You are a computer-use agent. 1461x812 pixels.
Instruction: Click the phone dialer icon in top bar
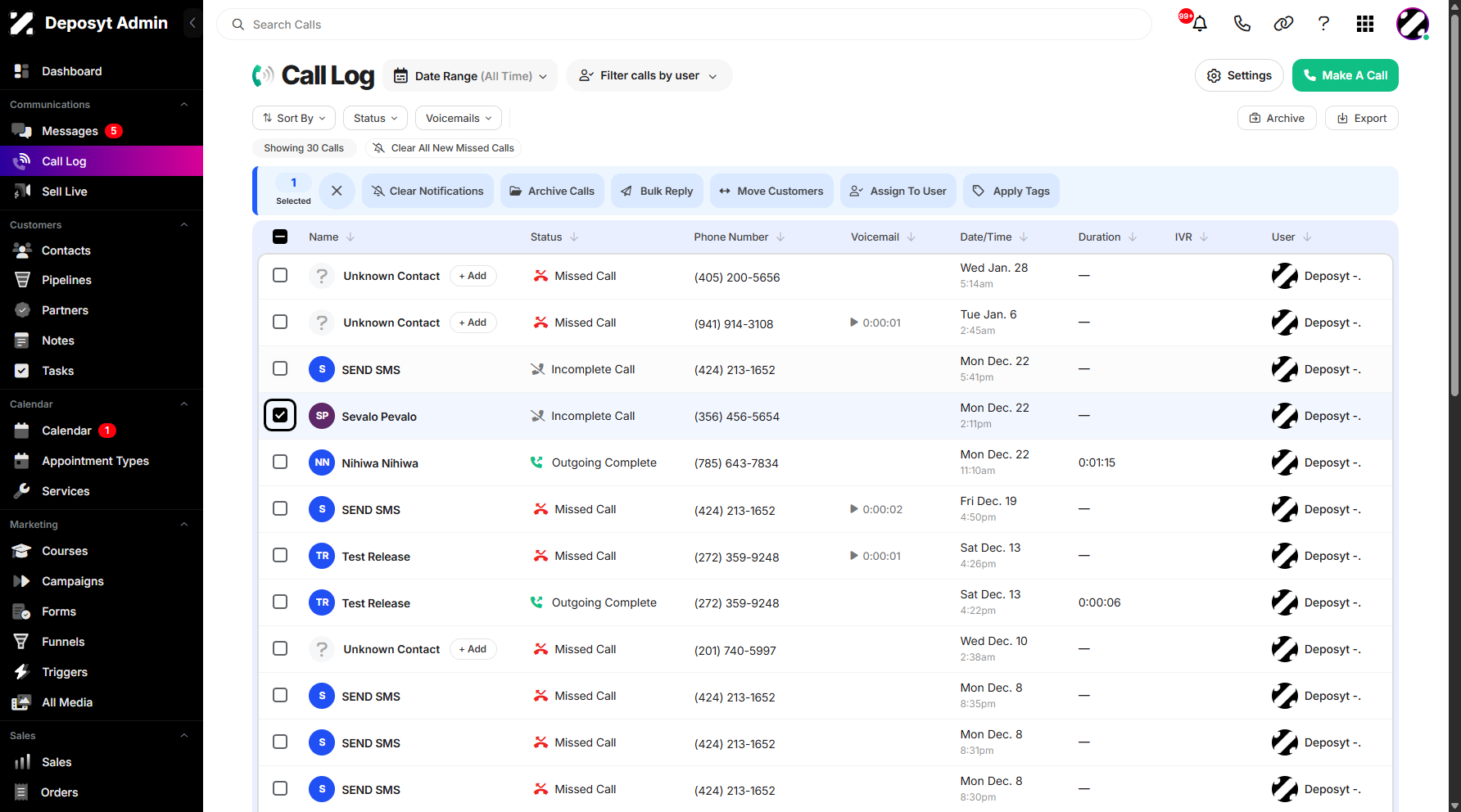pyautogui.click(x=1242, y=24)
